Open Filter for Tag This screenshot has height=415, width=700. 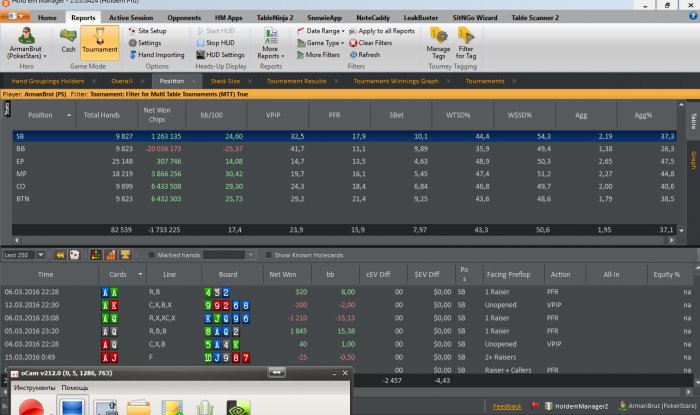coord(466,43)
